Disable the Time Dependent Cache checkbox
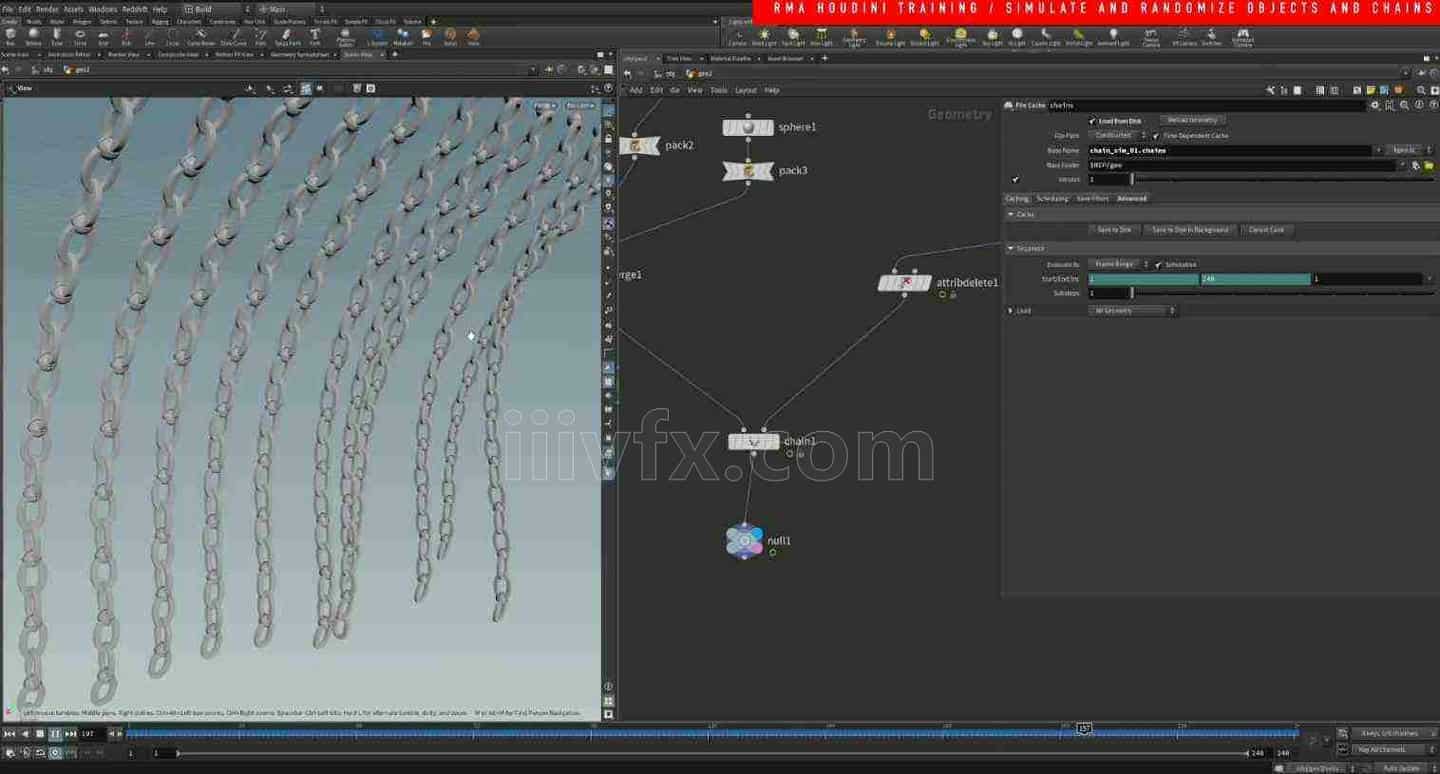 tap(1156, 136)
